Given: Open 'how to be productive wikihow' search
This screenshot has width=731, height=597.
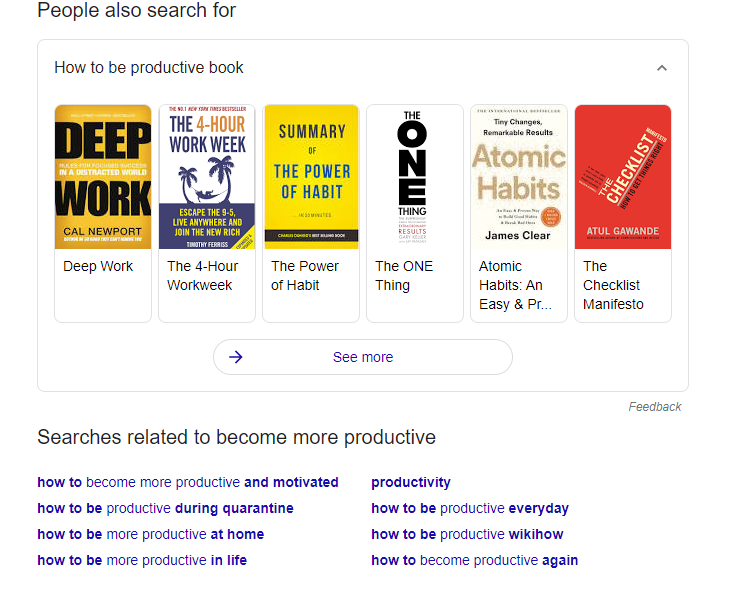Looking at the screenshot, I should (x=467, y=534).
